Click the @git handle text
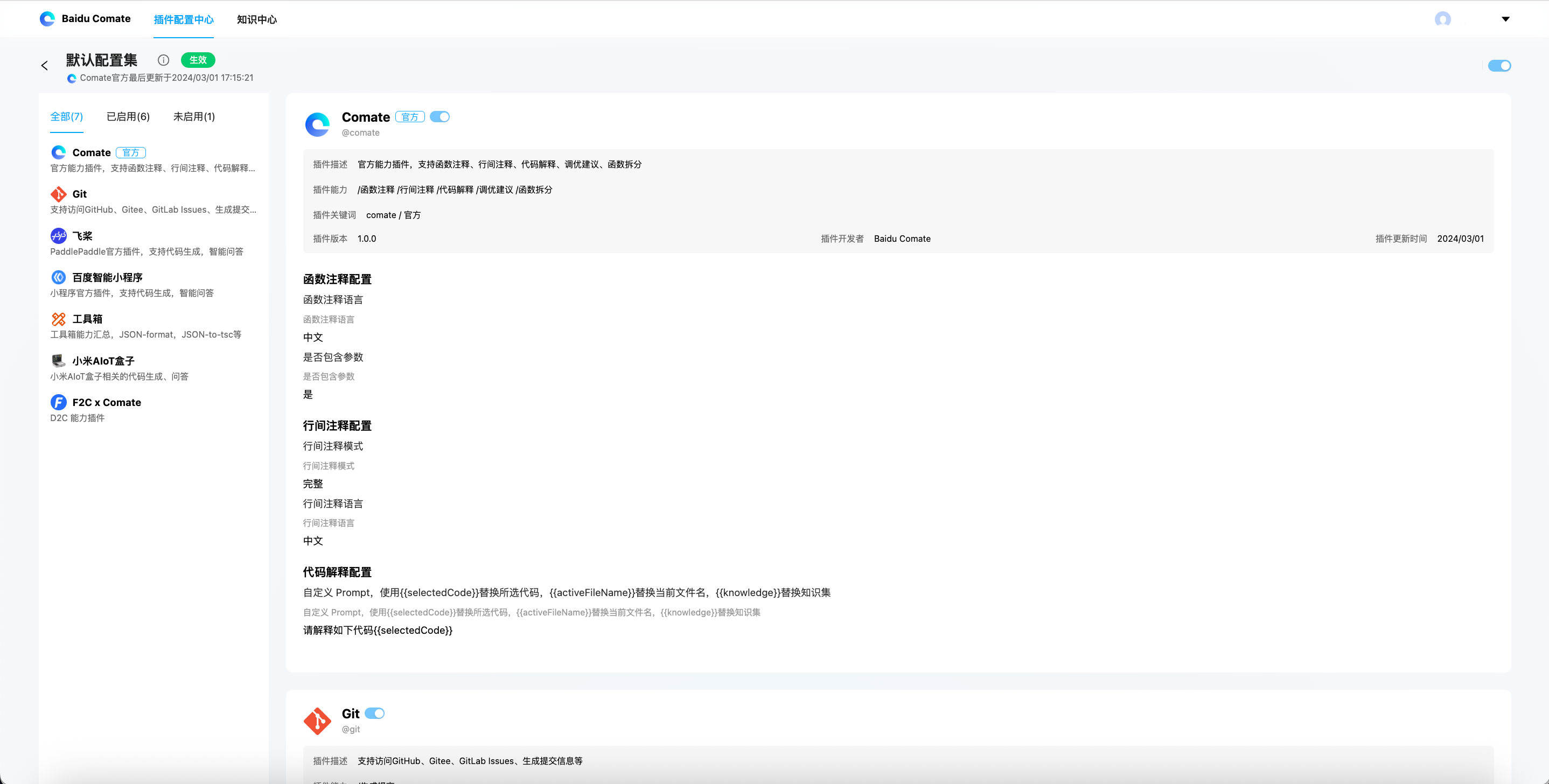The width and height of the screenshot is (1549, 784). coord(351,729)
